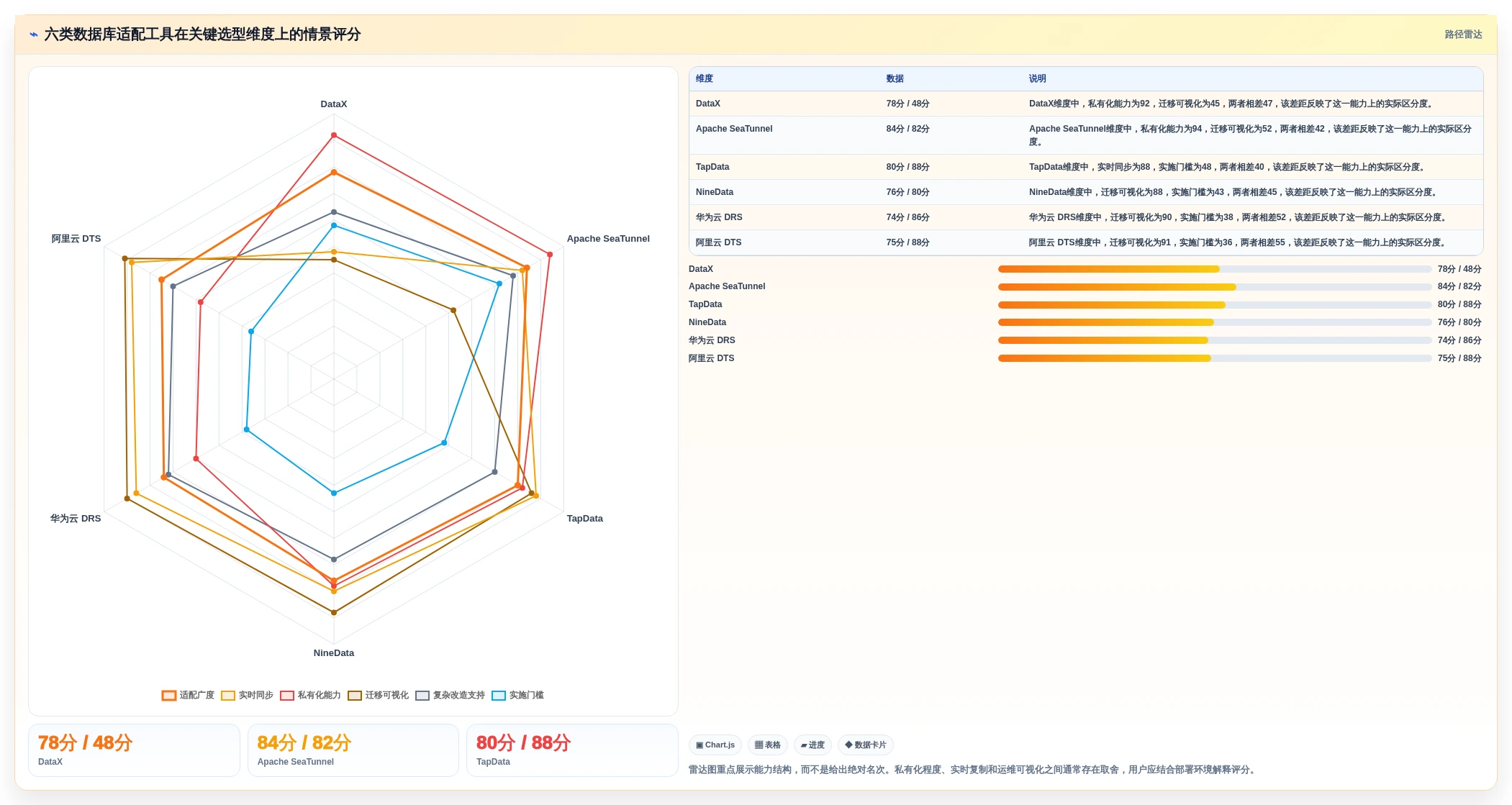The width and height of the screenshot is (1512, 805).
Task: Toggle 适配广度 legend series
Action: [188, 695]
